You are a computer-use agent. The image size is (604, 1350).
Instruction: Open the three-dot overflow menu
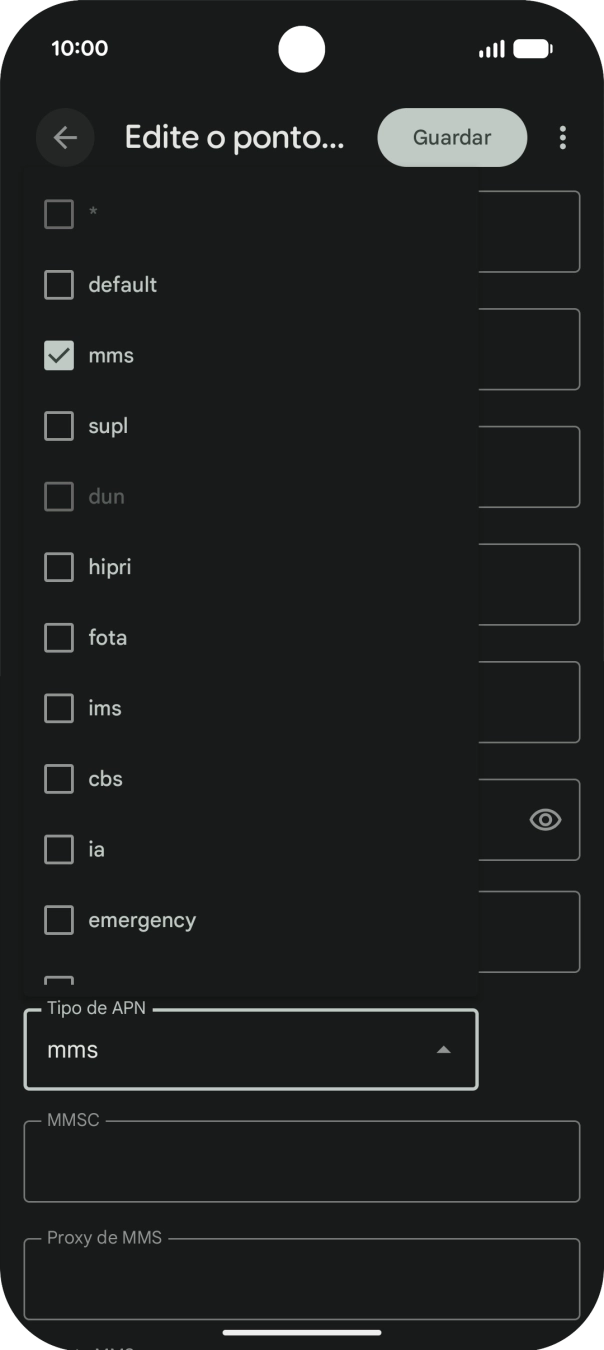(x=563, y=138)
